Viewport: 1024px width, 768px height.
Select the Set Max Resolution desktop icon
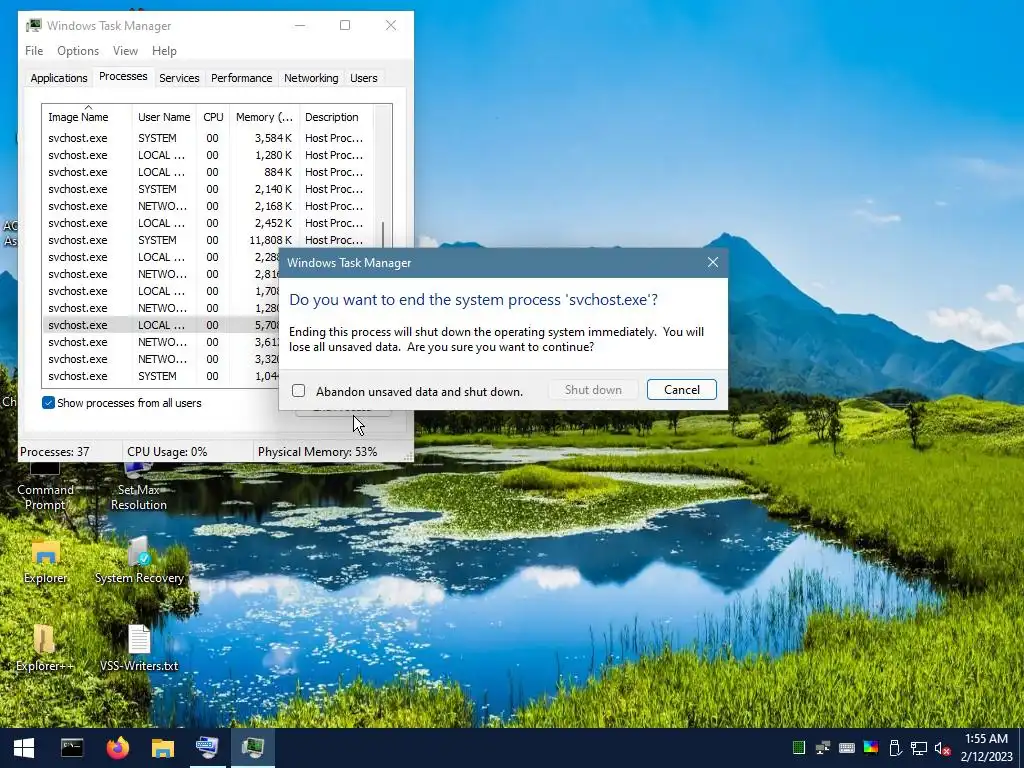(x=138, y=487)
